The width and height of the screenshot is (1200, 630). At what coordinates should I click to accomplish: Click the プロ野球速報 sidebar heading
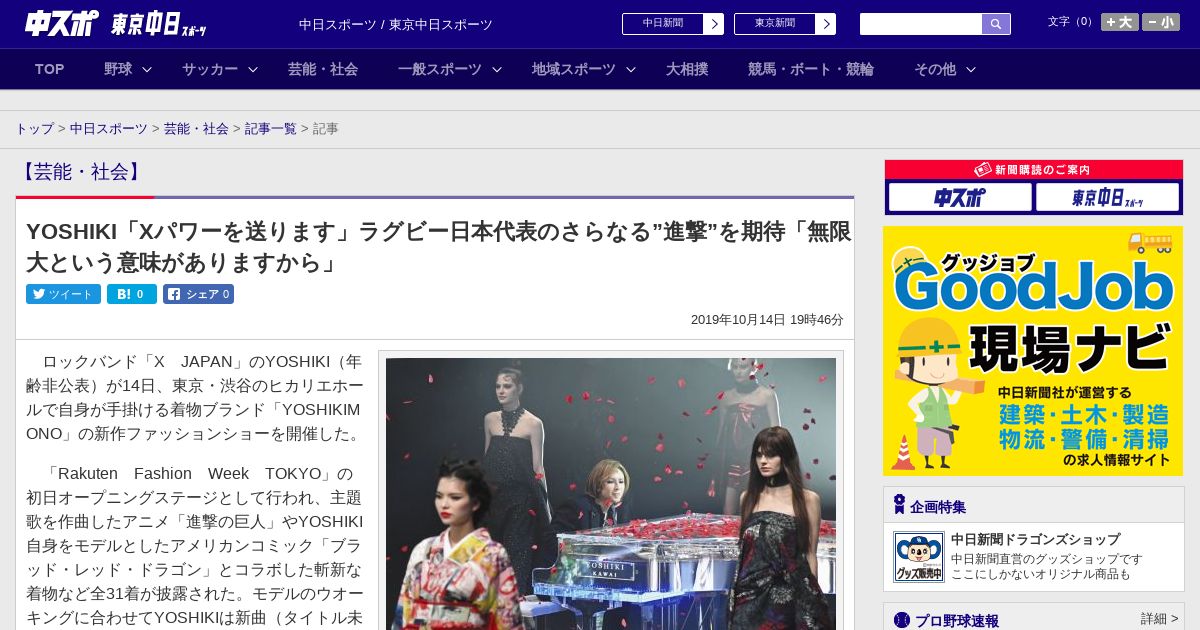pos(957,620)
